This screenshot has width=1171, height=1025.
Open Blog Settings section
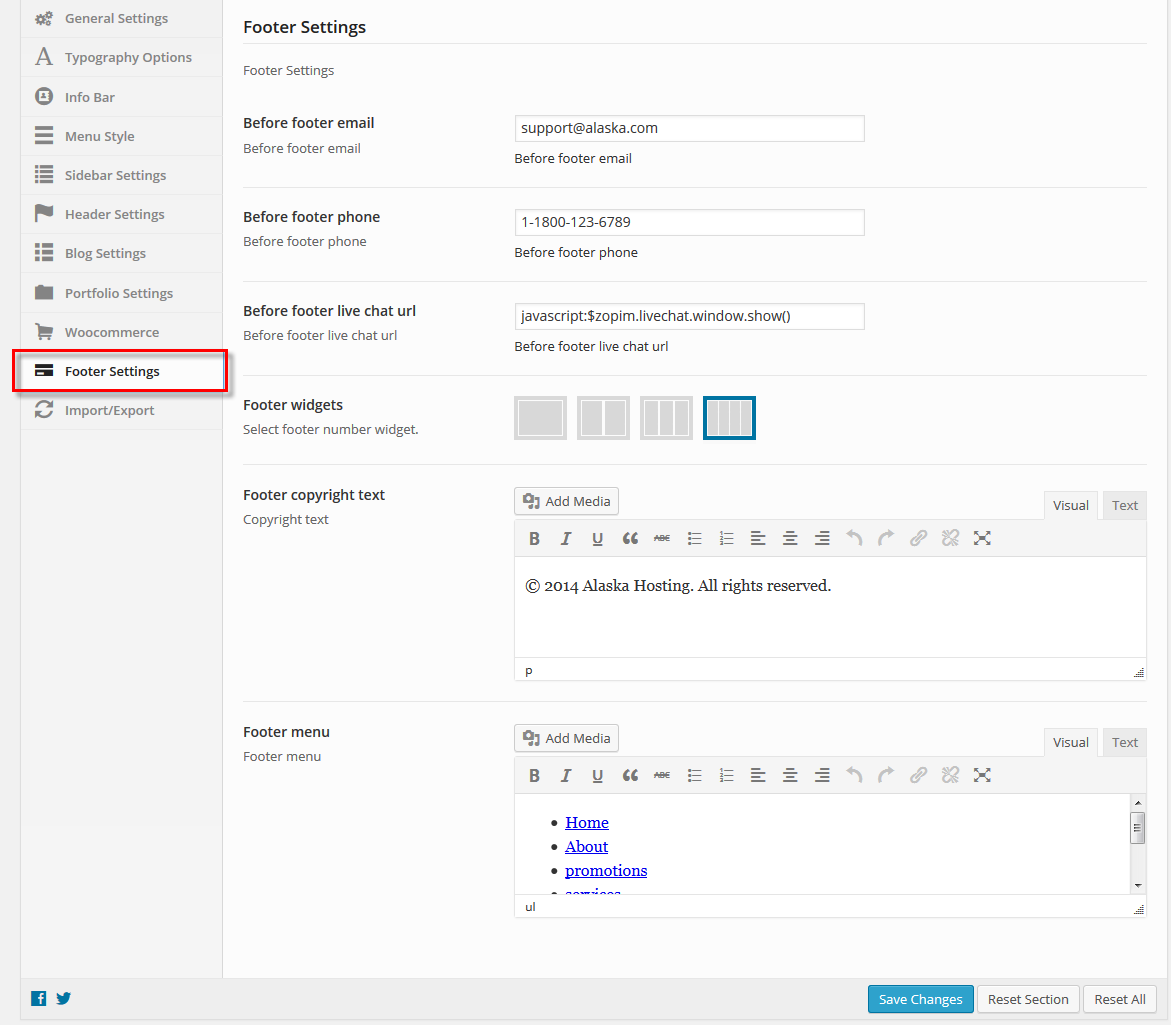coord(121,253)
